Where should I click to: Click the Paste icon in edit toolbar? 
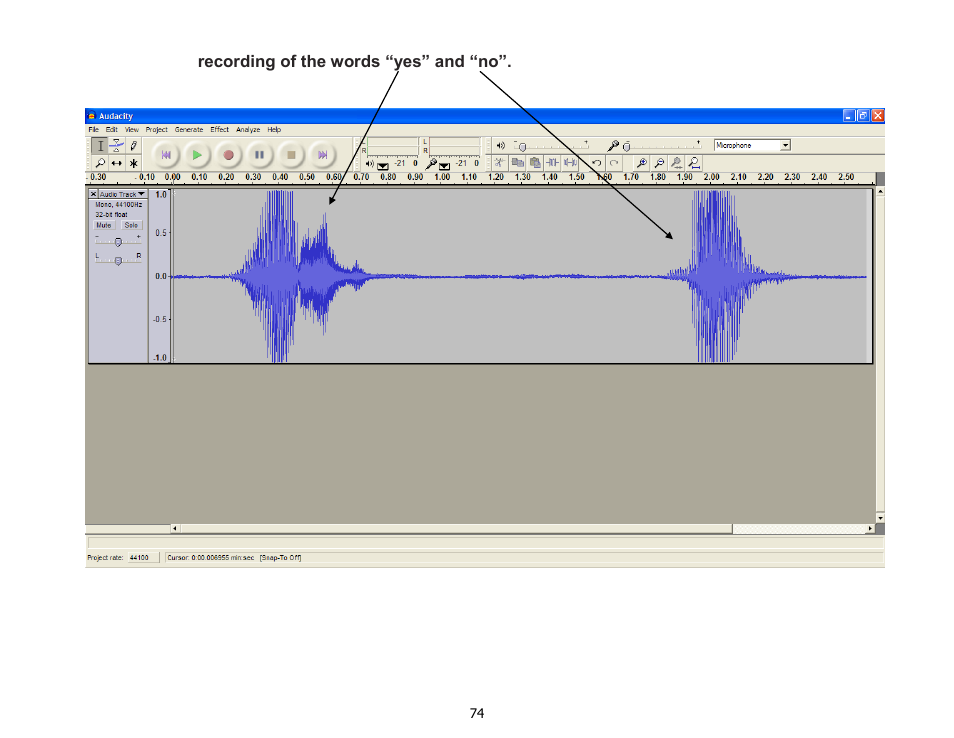(535, 162)
